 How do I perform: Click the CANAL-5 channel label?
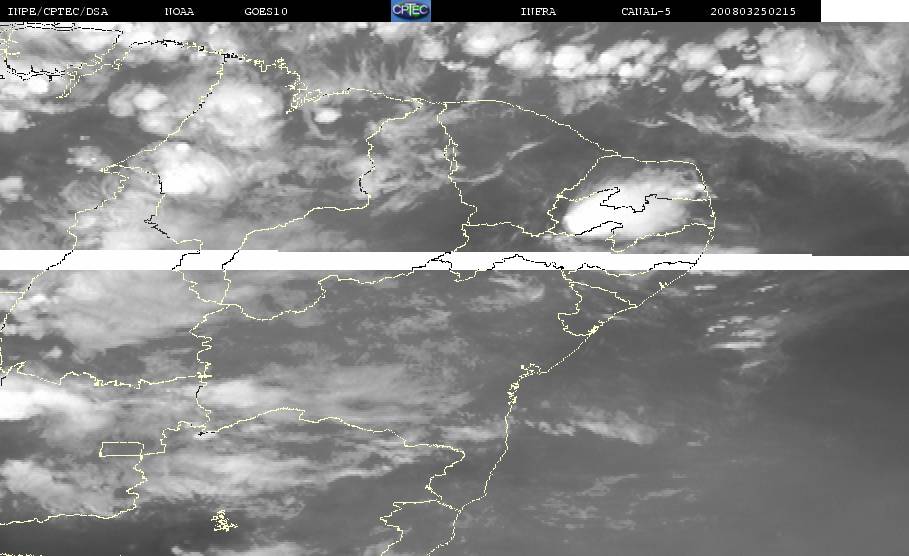coord(647,11)
